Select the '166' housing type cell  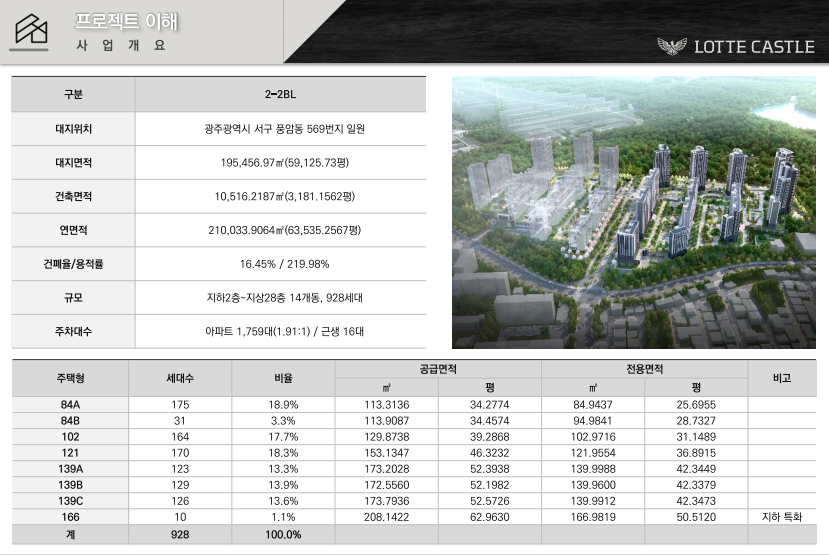[70, 517]
